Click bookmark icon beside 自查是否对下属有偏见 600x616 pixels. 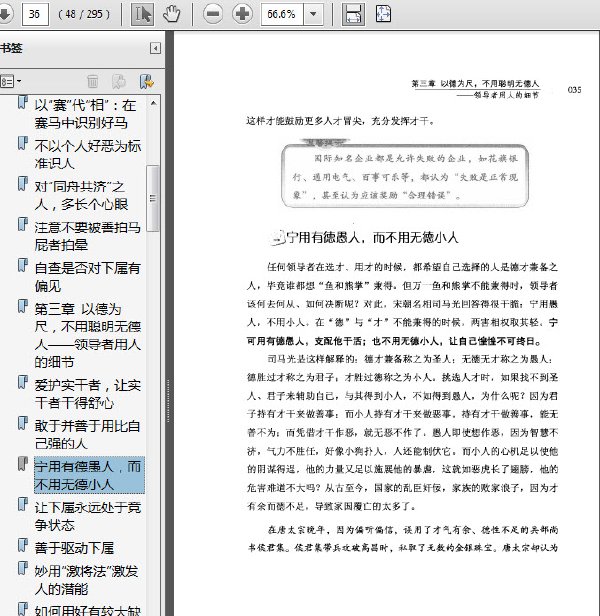(x=23, y=265)
